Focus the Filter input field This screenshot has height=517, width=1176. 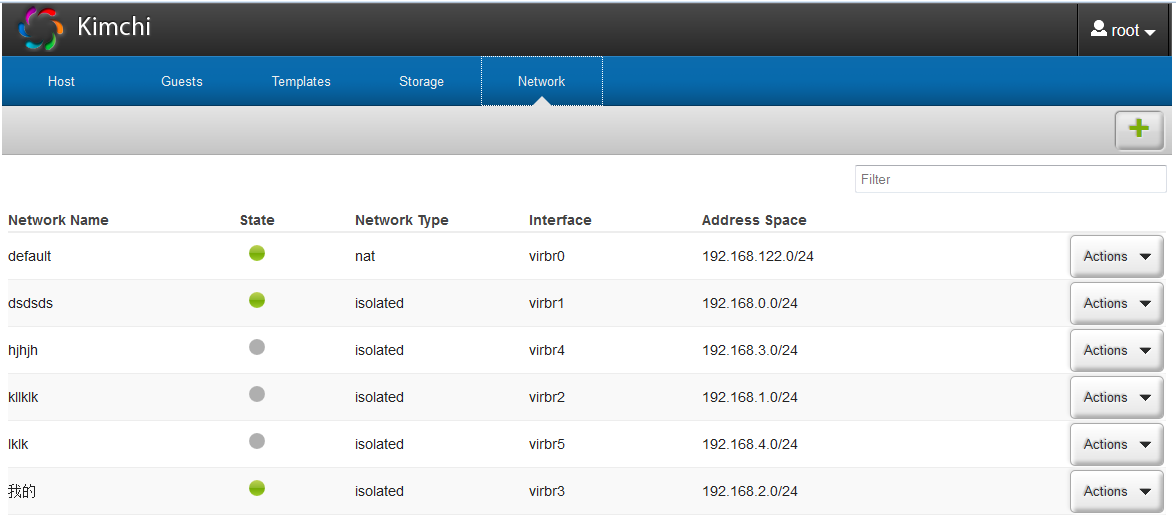(1010, 180)
